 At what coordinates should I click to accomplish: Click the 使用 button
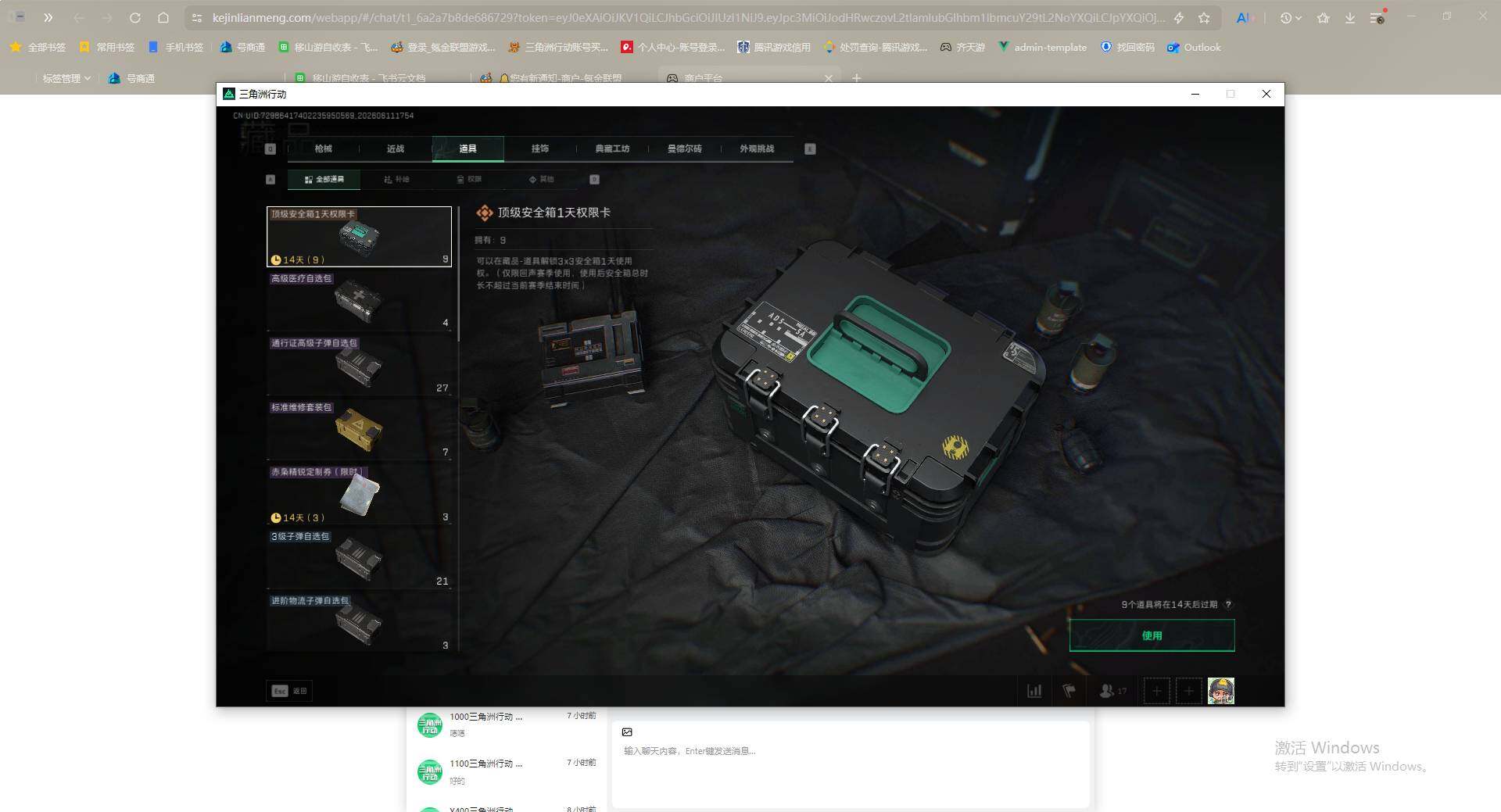1152,635
